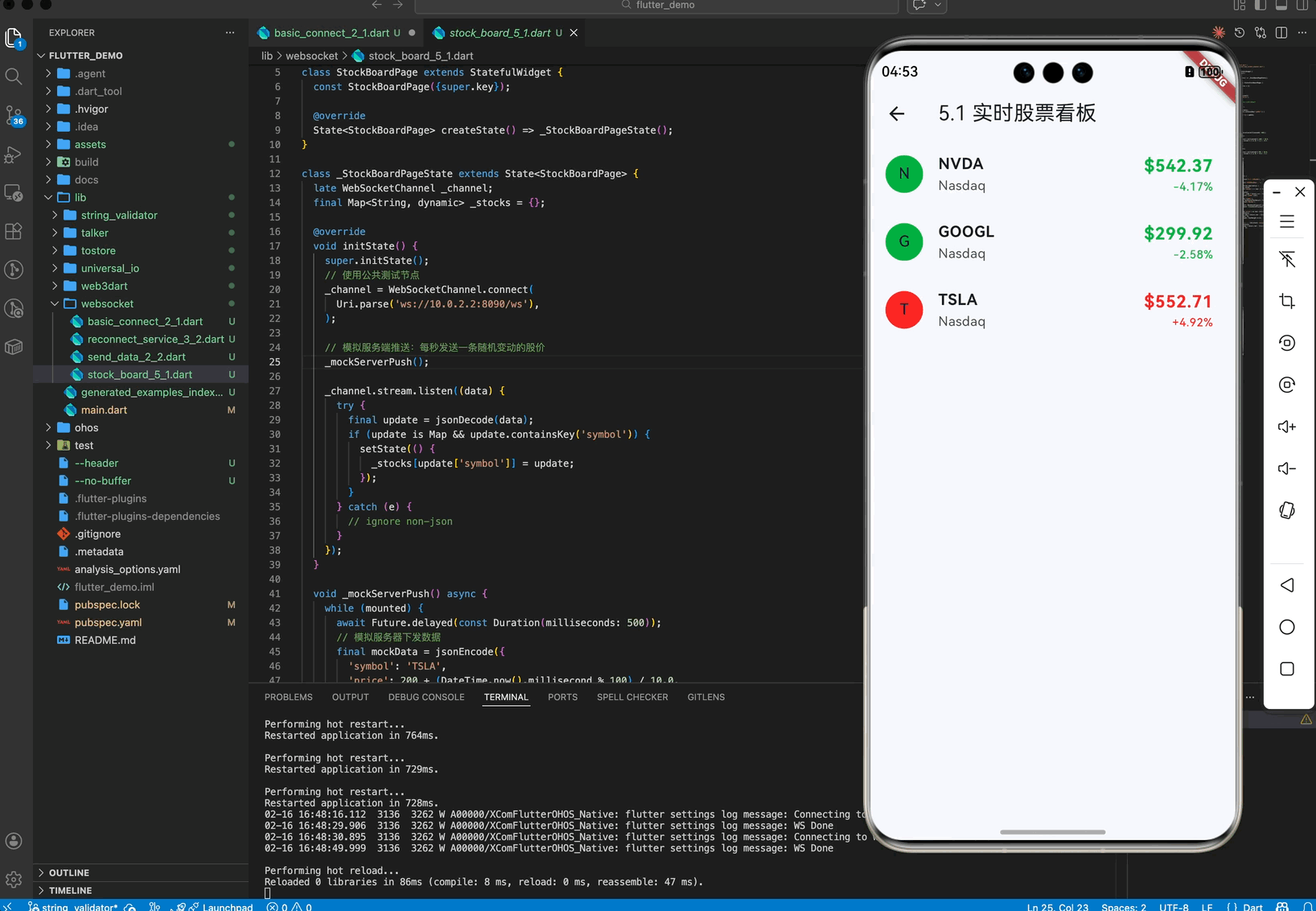Image resolution: width=1316 pixels, height=911 pixels.
Task: Tap the GOOGL stock row
Action: [1052, 242]
